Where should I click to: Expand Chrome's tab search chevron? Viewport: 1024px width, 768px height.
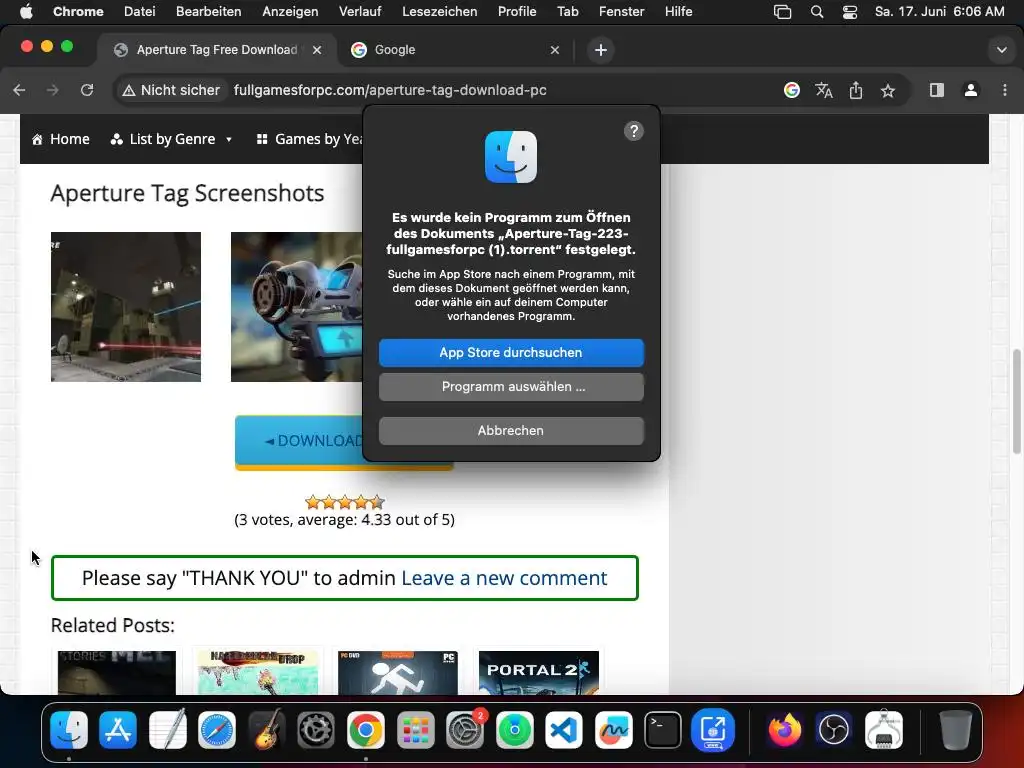point(1001,50)
